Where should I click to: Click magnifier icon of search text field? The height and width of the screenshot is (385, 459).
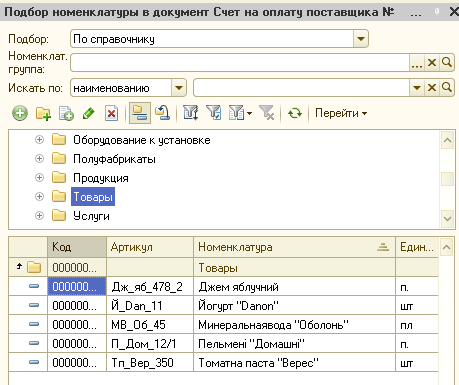click(x=447, y=88)
